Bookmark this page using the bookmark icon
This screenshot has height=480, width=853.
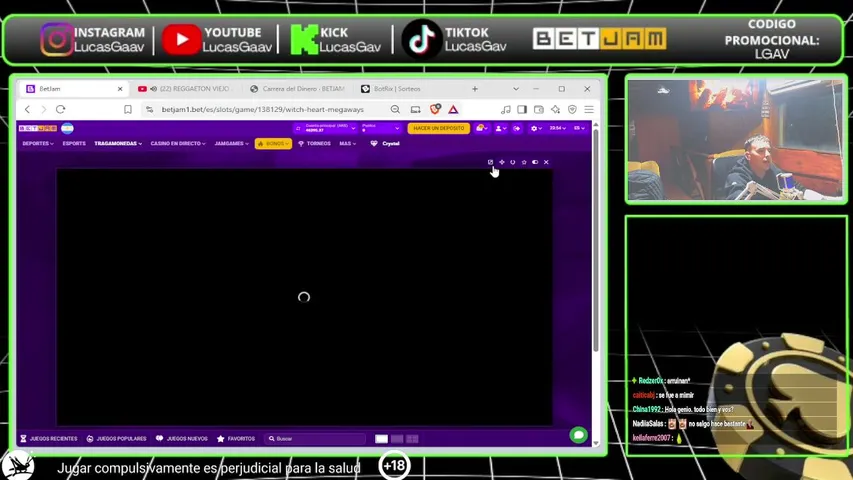[x=128, y=109]
